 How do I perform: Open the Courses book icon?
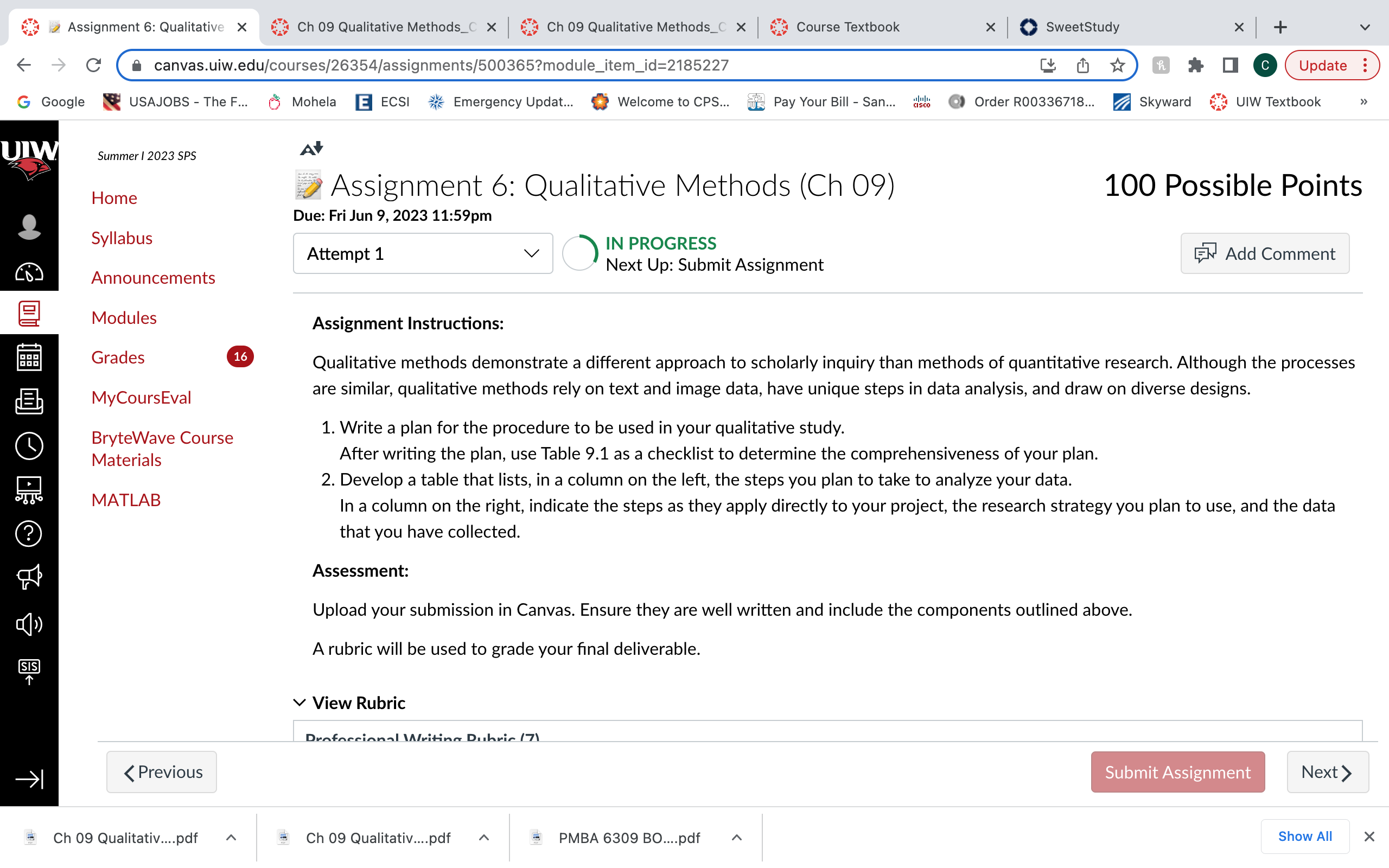point(29,314)
